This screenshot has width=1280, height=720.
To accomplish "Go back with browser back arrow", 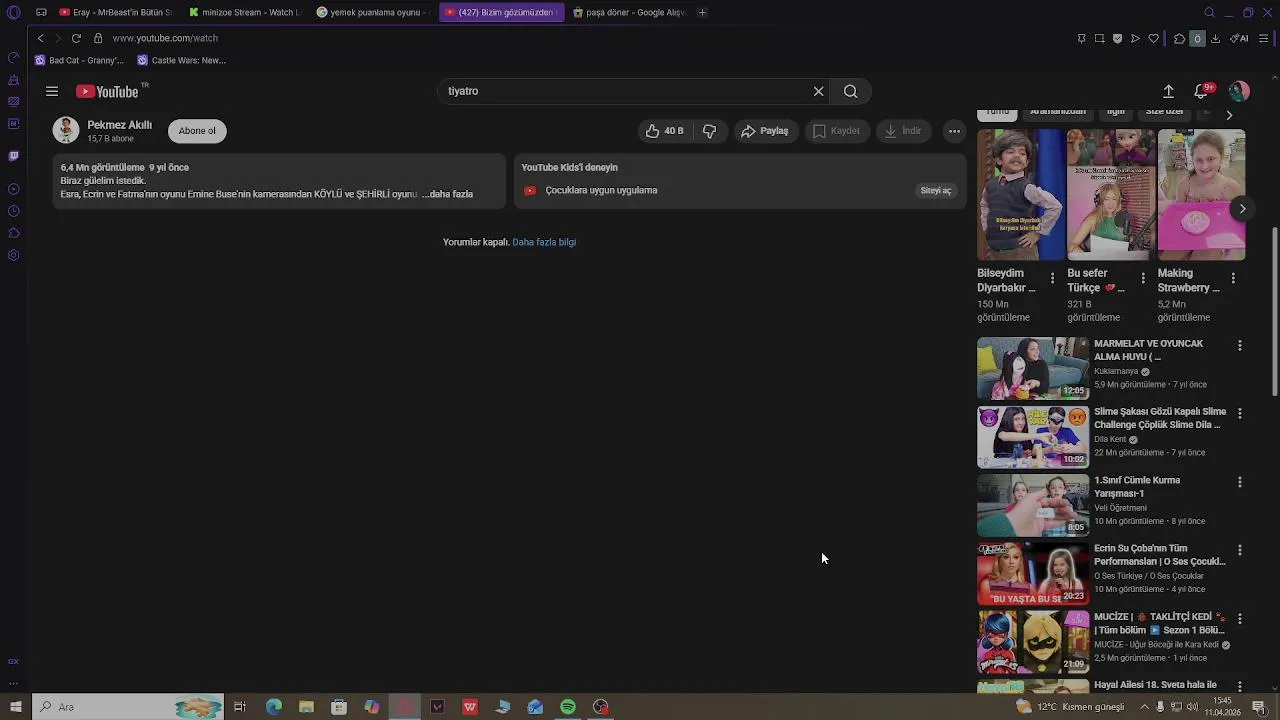I will (x=40, y=38).
